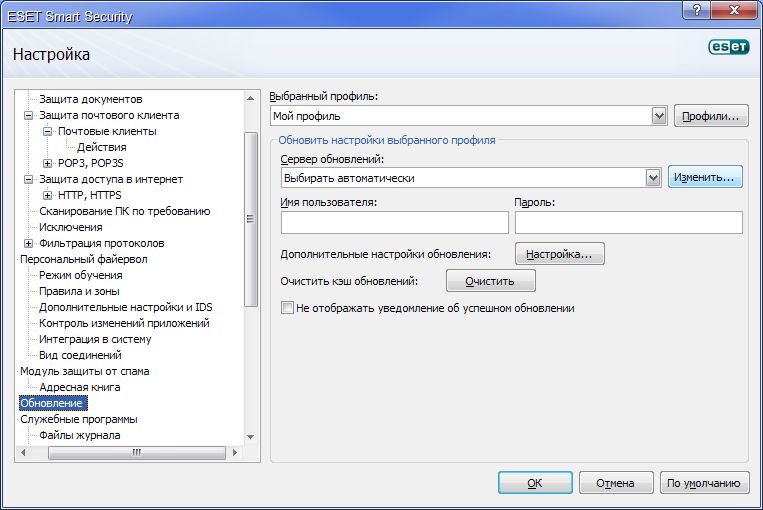The width and height of the screenshot is (763, 510).
Task: Click the ESET logo icon
Action: (728, 47)
